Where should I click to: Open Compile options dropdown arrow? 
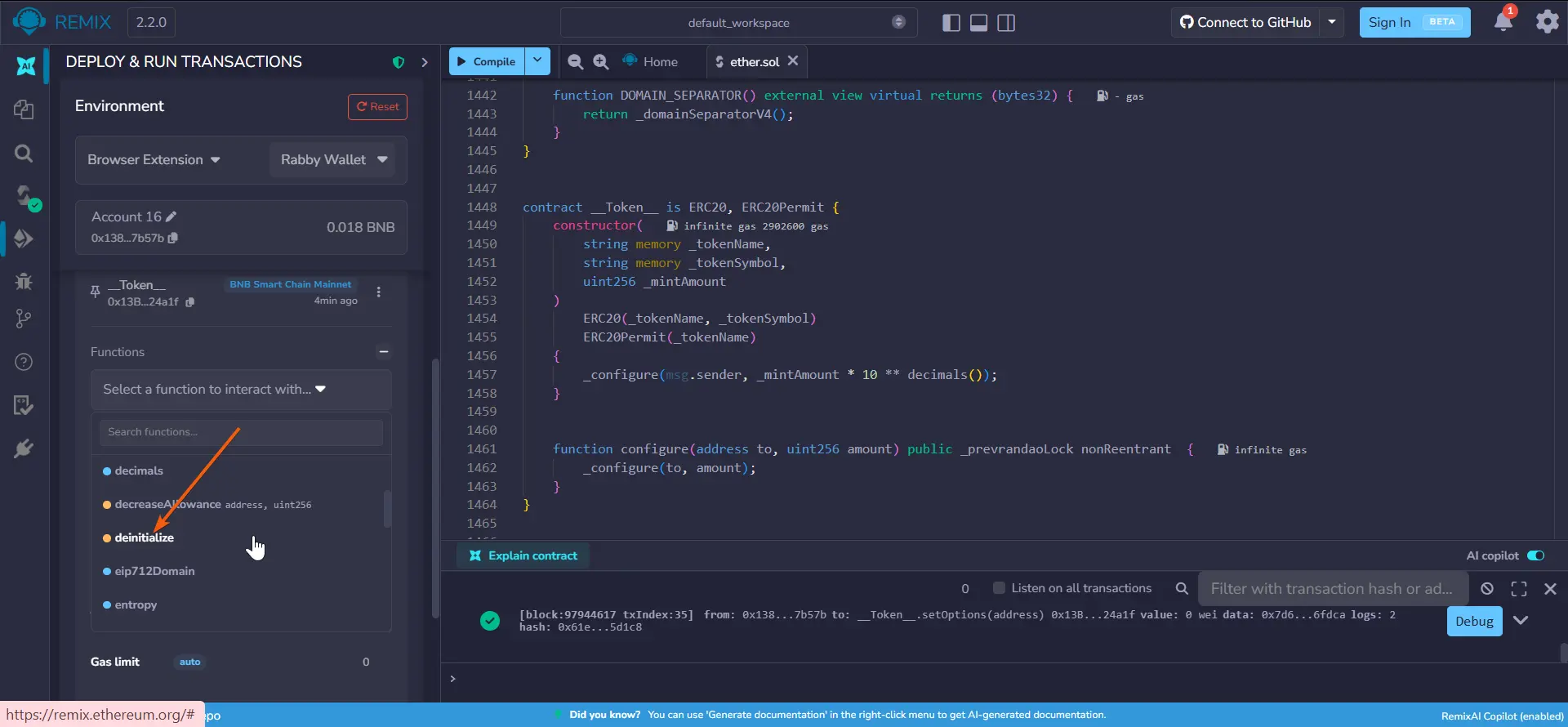pos(537,61)
